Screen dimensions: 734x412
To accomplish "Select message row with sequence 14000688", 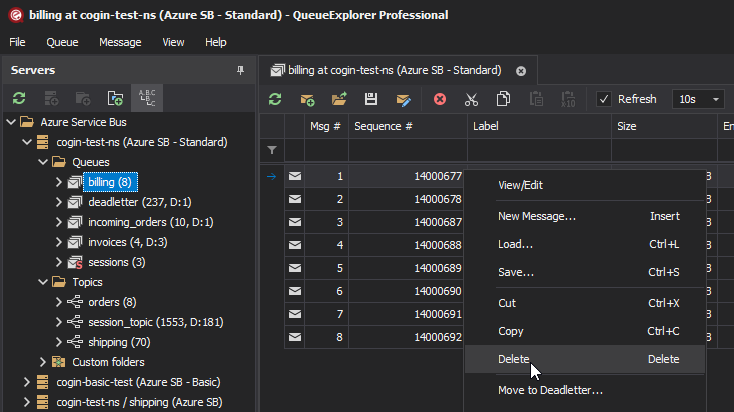I will point(374,245).
